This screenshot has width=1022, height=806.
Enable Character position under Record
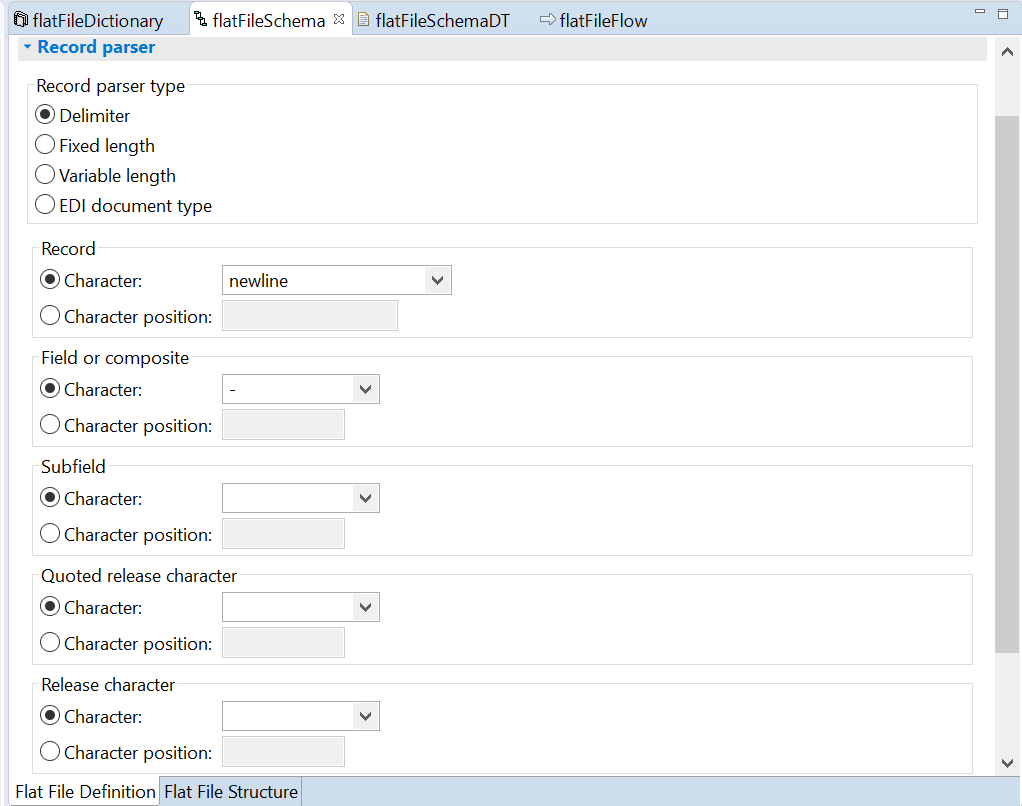pyautogui.click(x=50, y=316)
